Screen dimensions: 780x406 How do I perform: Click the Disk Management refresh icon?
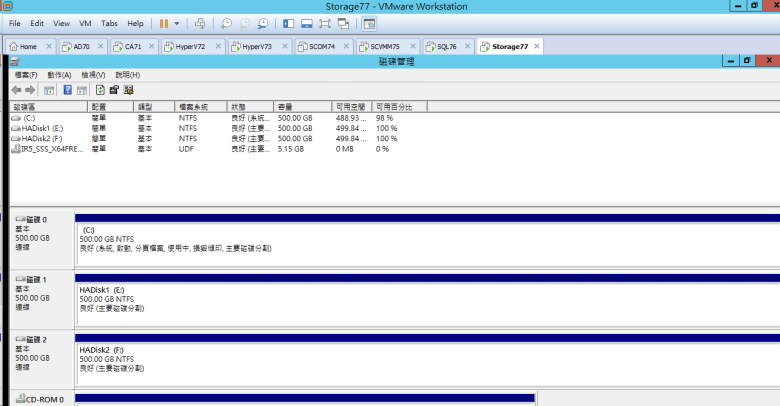click(x=100, y=90)
